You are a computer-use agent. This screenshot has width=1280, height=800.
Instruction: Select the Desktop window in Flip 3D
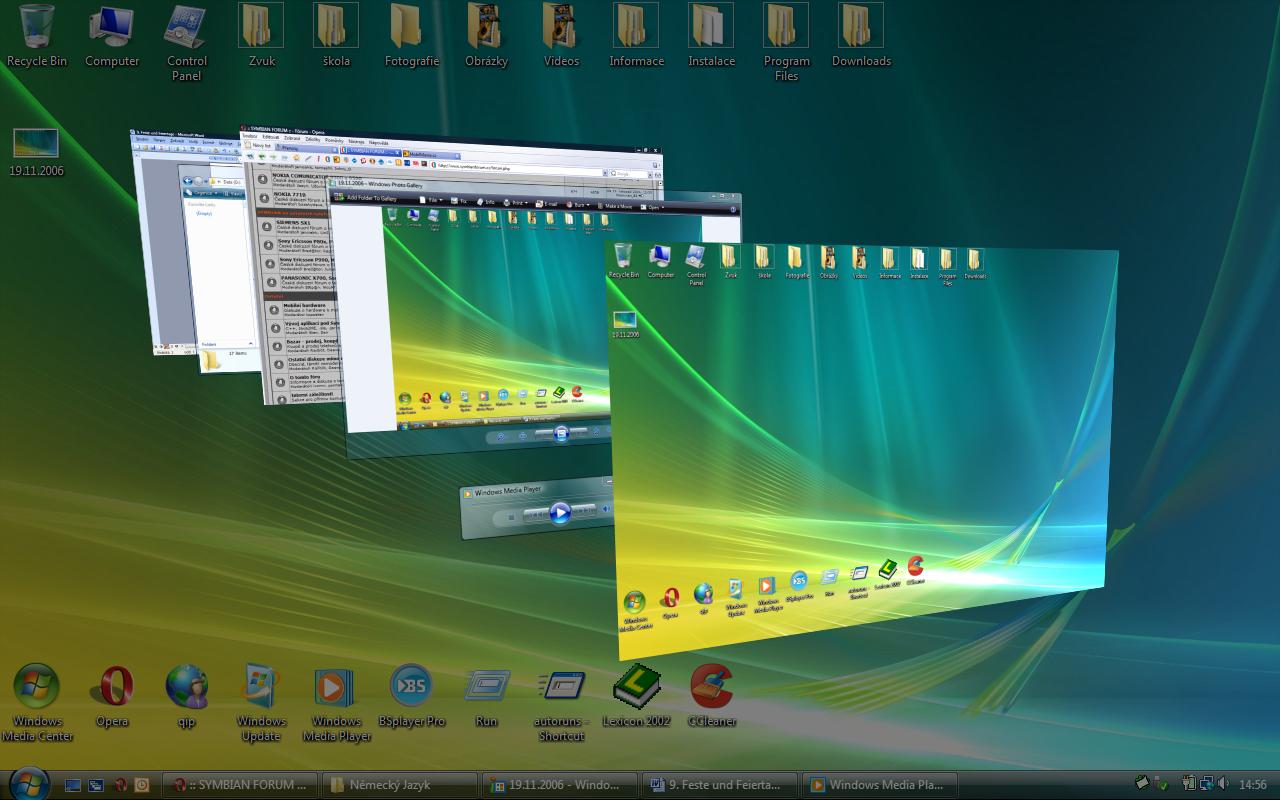(x=860, y=450)
